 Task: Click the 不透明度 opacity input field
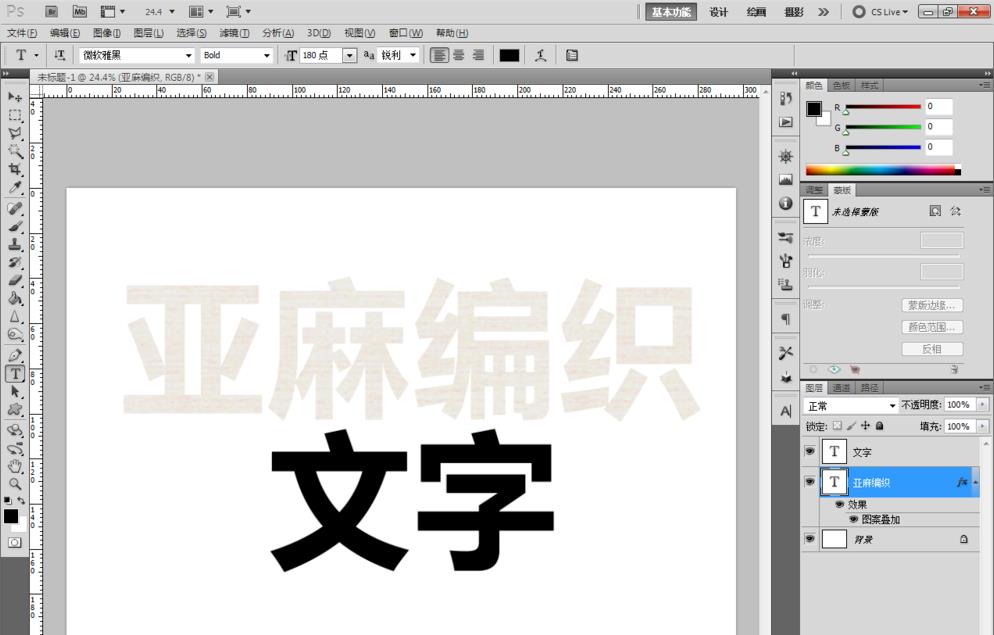pyautogui.click(x=957, y=404)
